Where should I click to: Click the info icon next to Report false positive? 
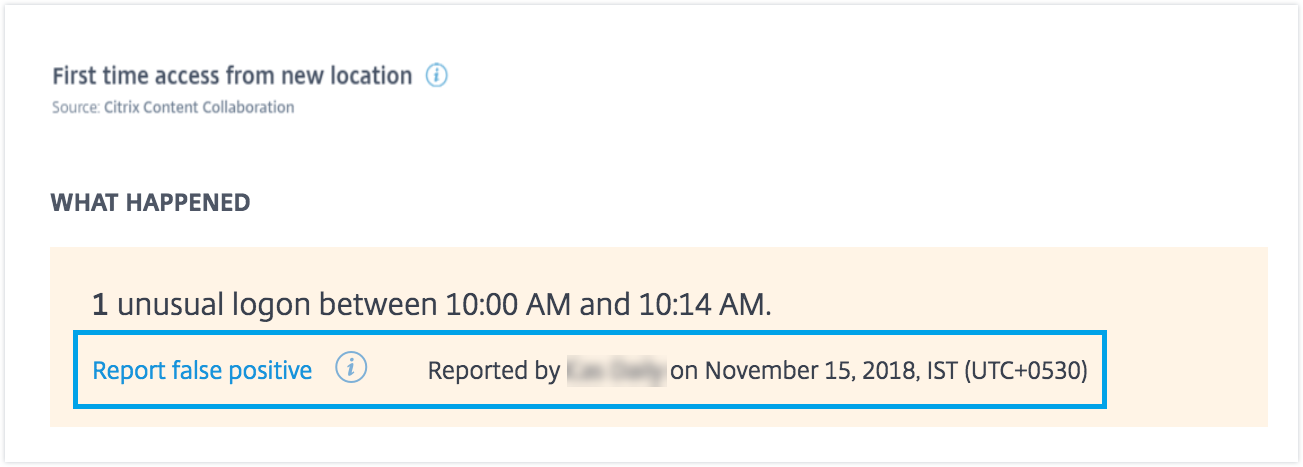click(x=351, y=370)
